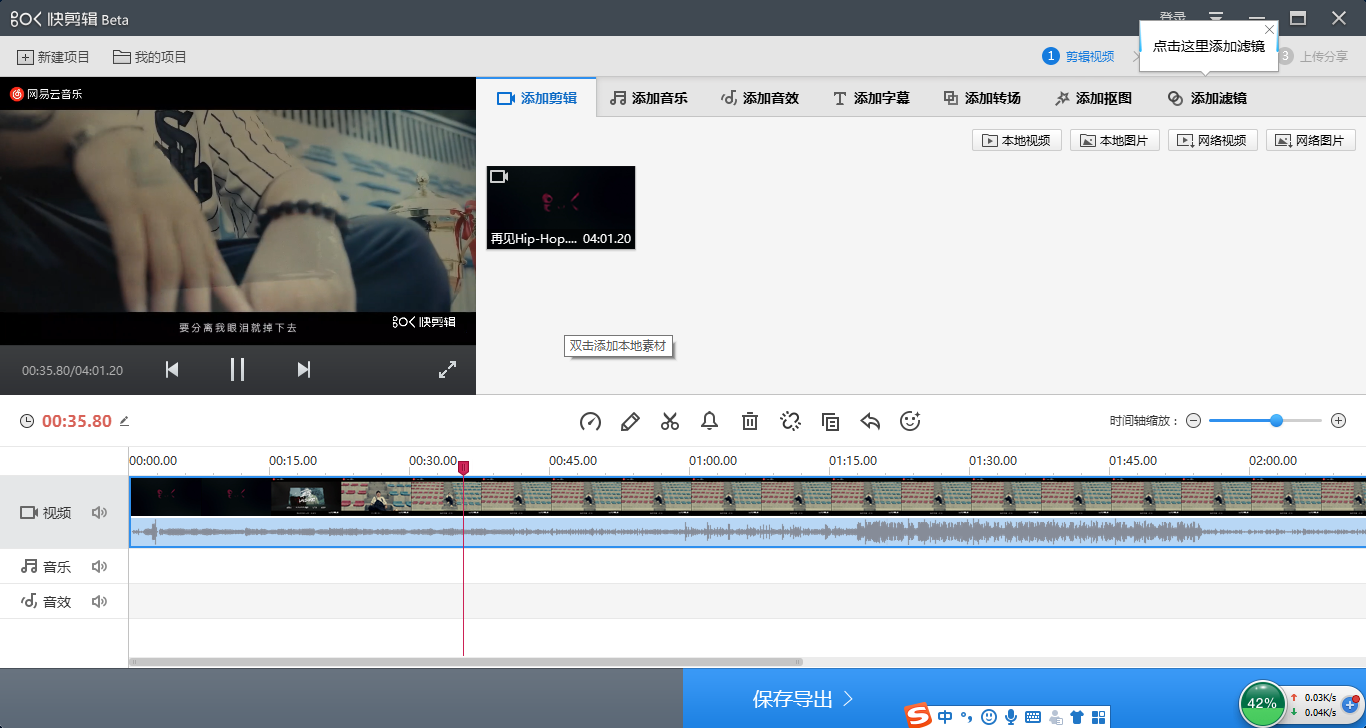Click the 本地视频 button
Screen dimensions: 1366x728
[x=1017, y=140]
